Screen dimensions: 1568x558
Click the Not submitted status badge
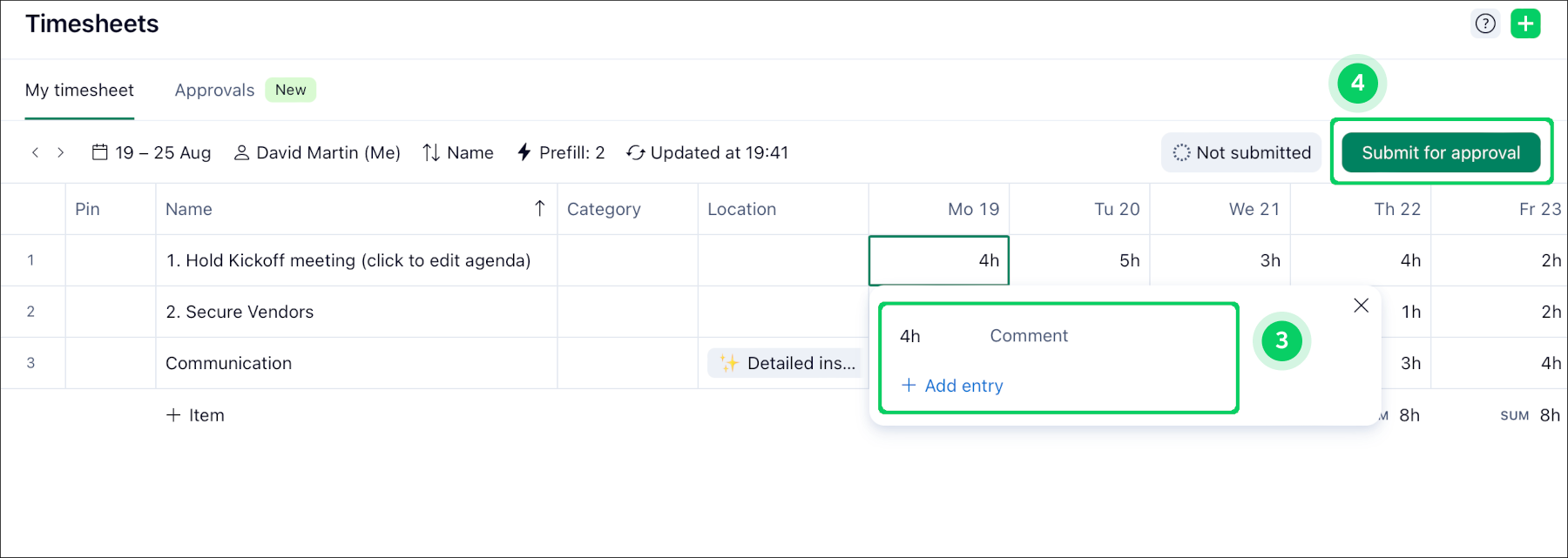[x=1241, y=152]
